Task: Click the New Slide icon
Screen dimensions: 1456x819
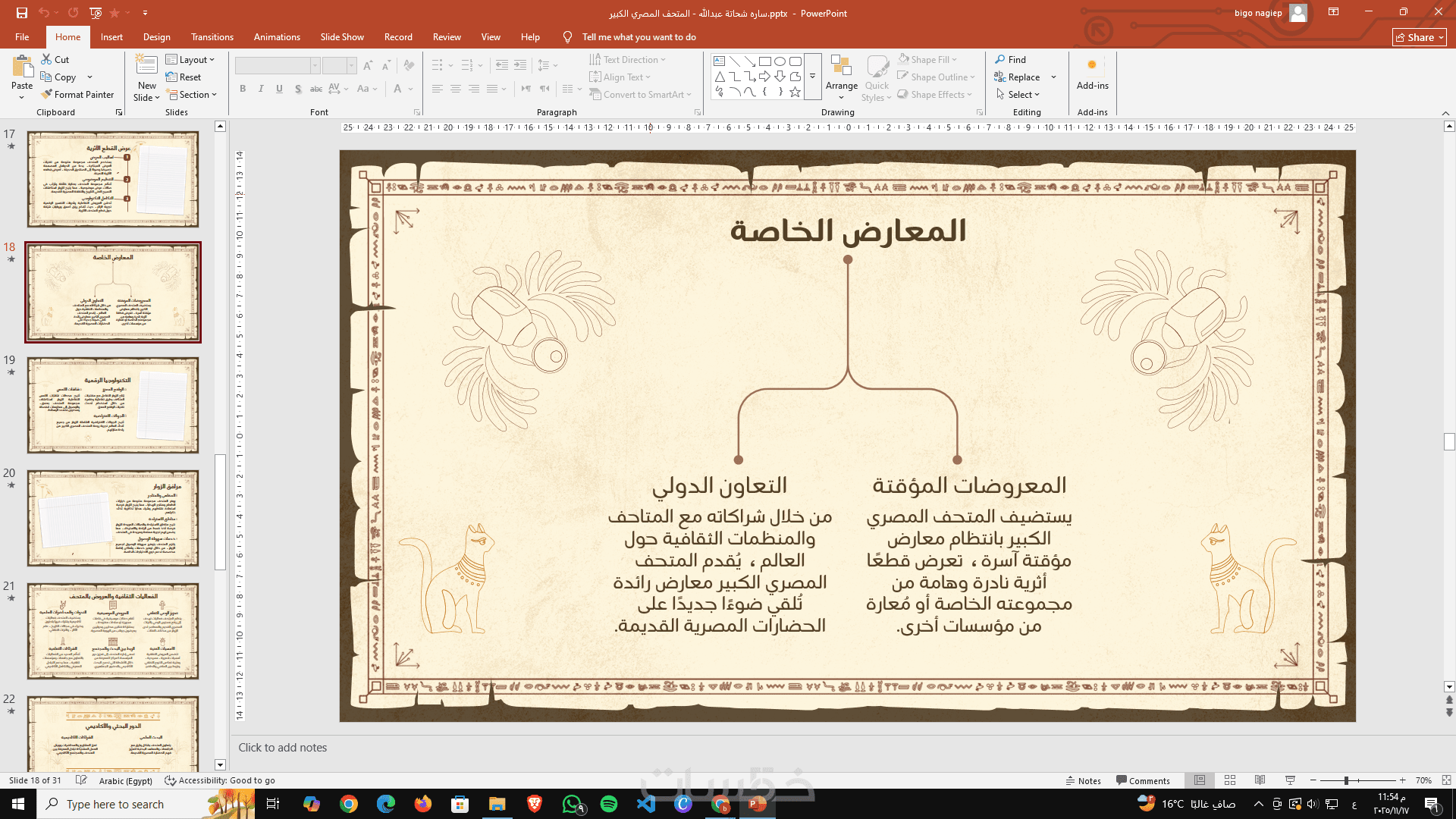Action: coord(146,66)
